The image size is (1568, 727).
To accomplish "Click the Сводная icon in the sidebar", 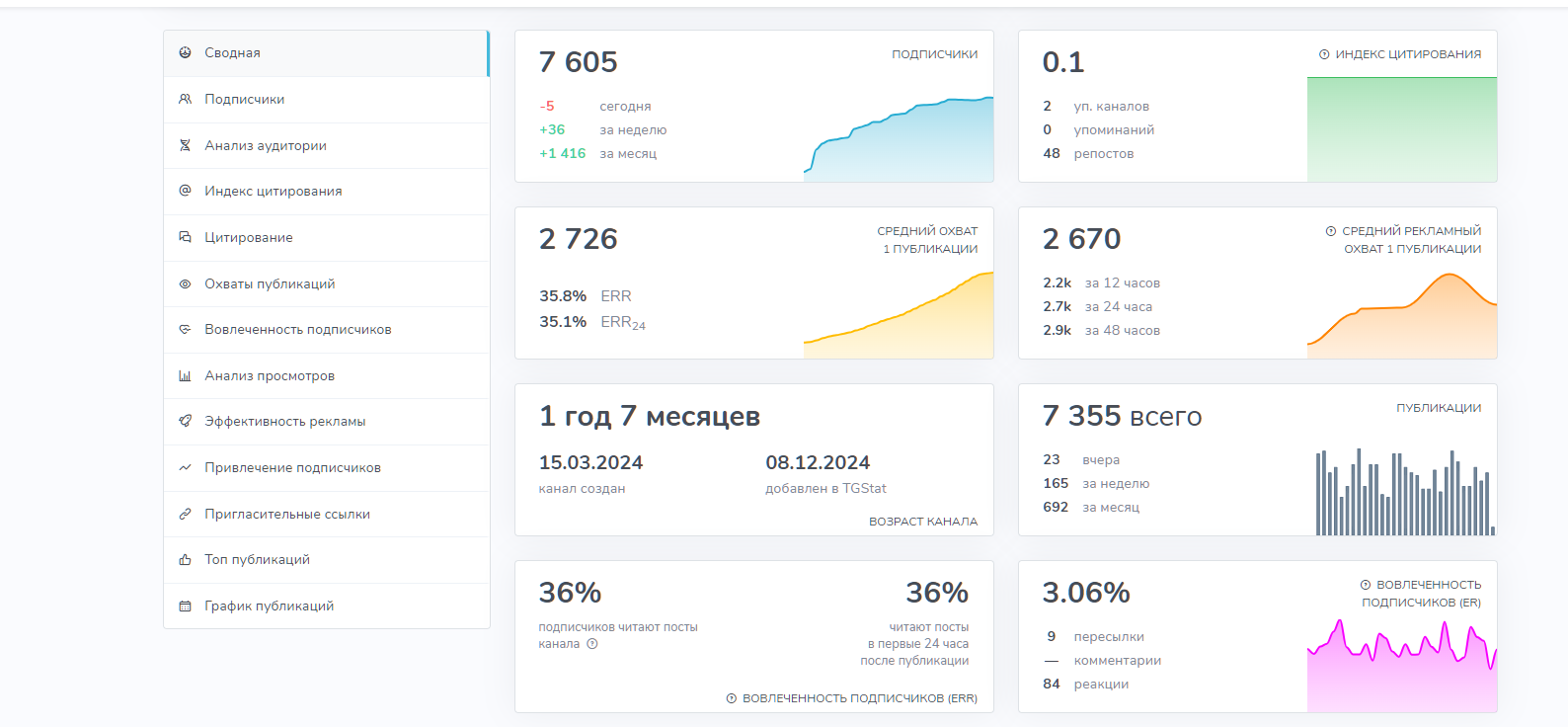I will coord(185,53).
